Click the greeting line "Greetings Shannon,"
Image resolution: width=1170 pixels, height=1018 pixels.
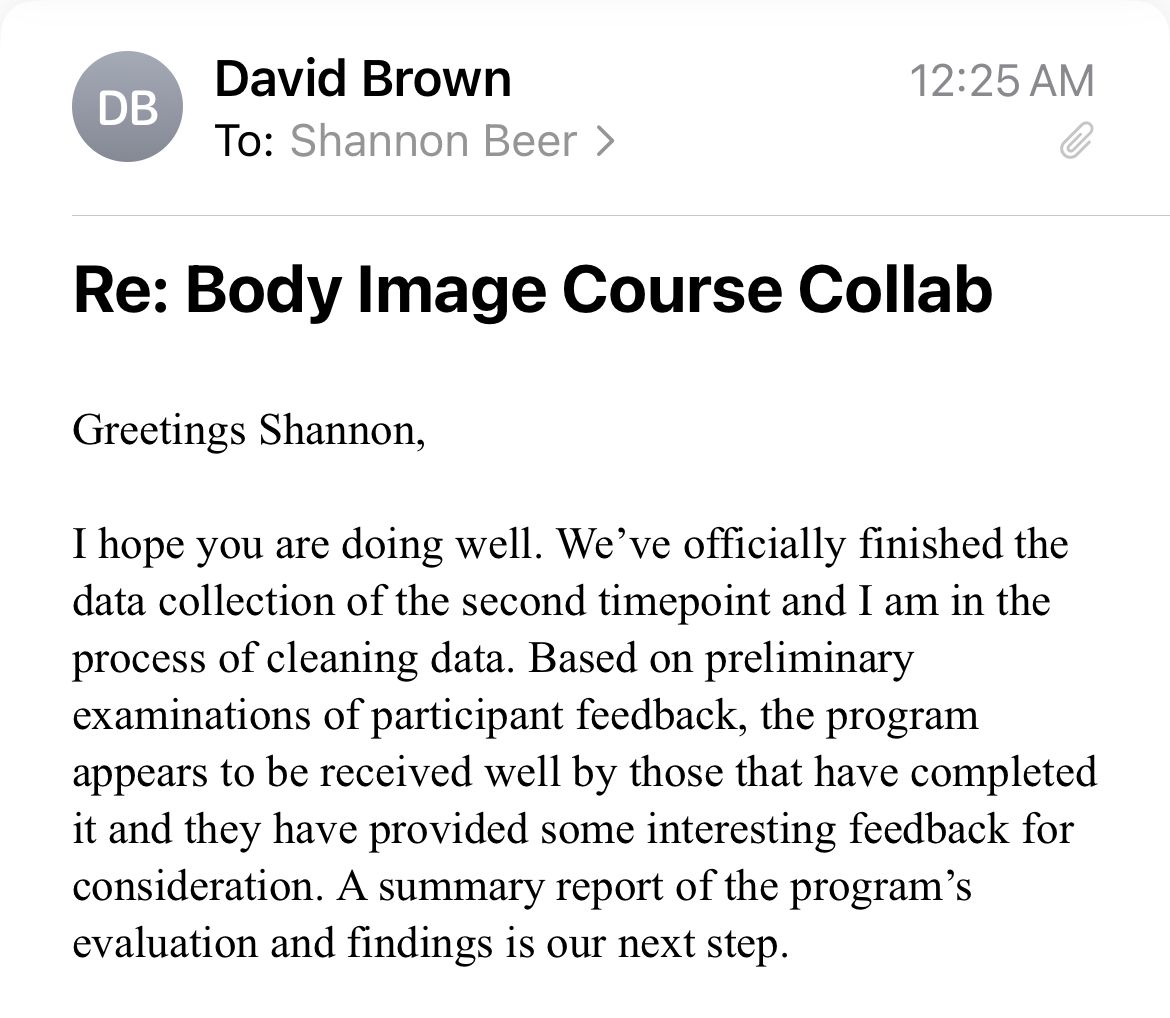(248, 430)
